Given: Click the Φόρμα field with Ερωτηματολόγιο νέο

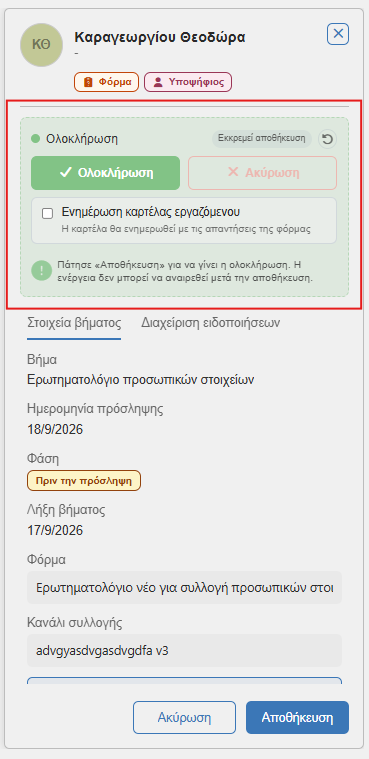Looking at the screenshot, I should click(x=184, y=588).
